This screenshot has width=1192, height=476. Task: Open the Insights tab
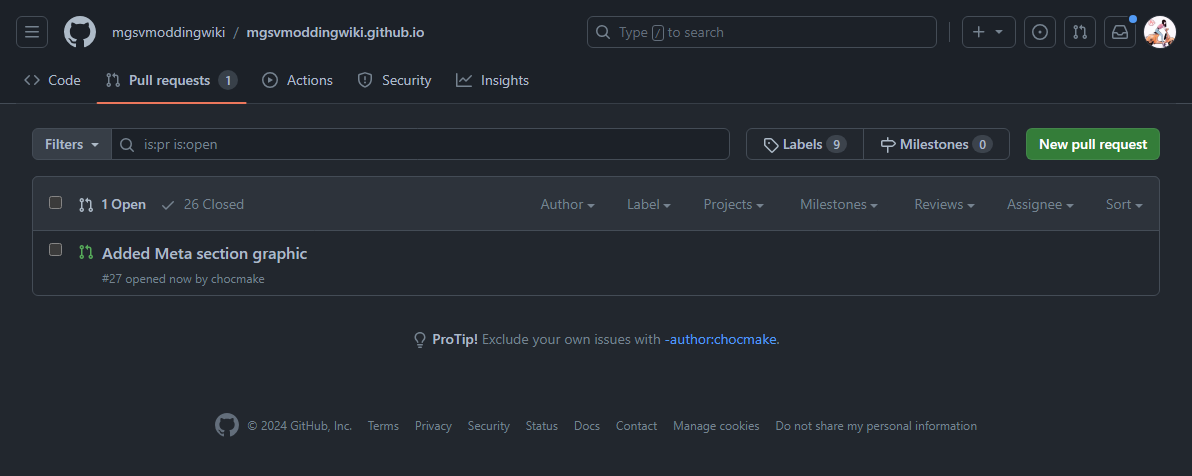point(493,80)
